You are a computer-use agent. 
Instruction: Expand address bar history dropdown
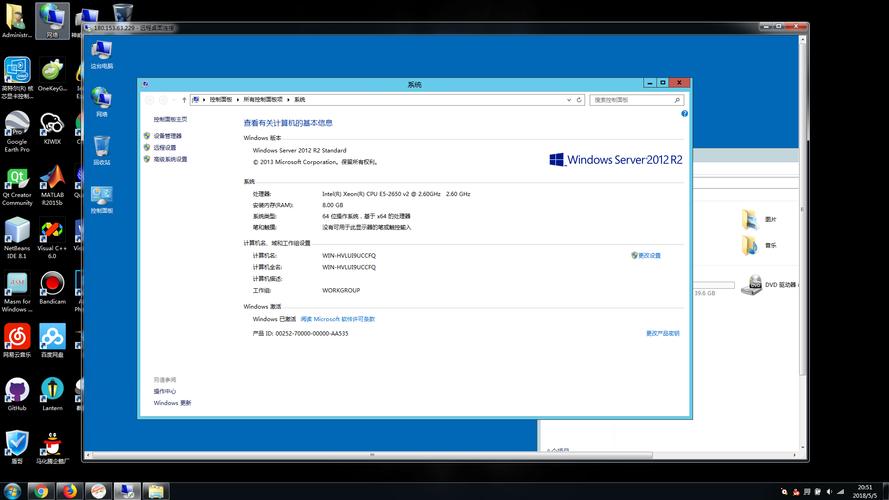[569, 100]
